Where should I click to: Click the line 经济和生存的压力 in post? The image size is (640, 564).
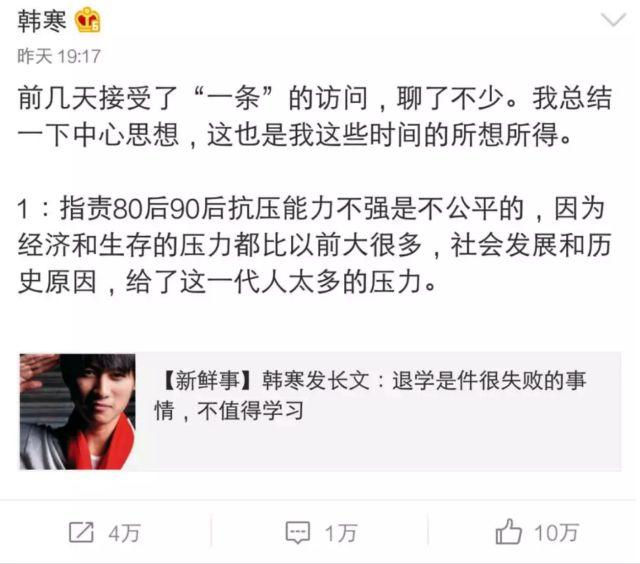pyautogui.click(x=315, y=245)
